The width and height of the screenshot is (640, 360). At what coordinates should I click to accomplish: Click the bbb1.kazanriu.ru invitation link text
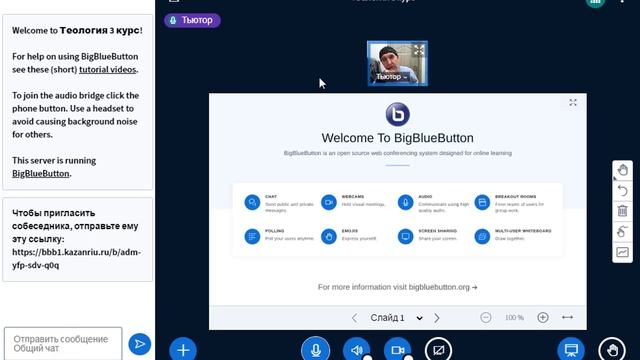coord(76,258)
